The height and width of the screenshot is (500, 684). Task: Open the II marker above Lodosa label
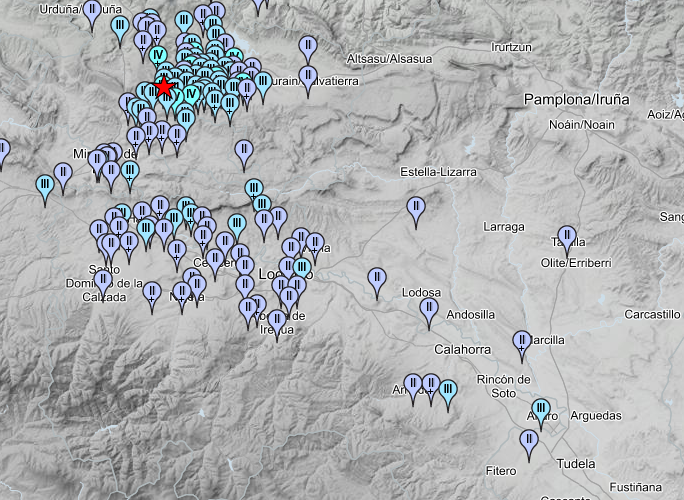pos(377,279)
